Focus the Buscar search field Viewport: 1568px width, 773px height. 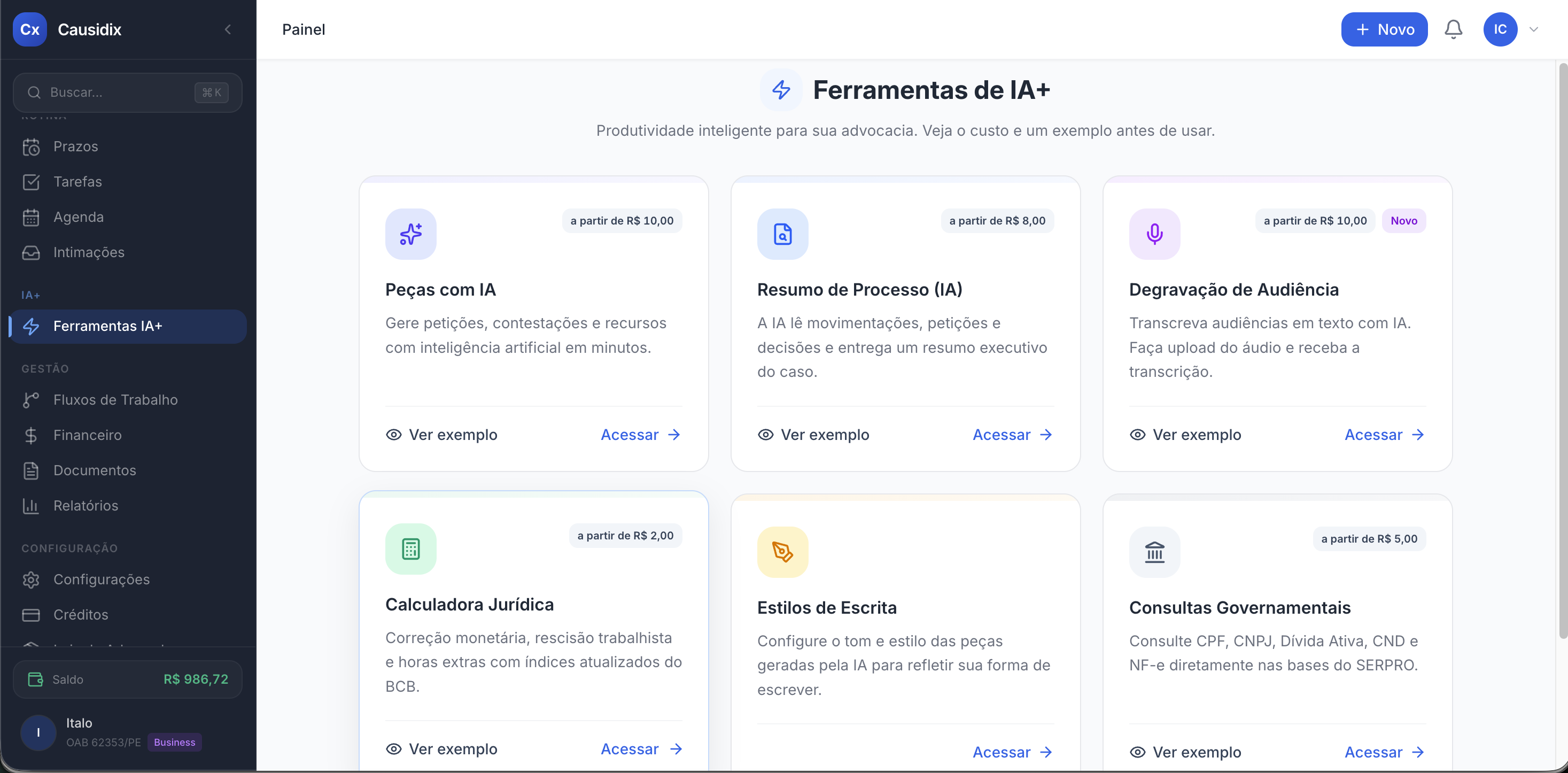[127, 92]
